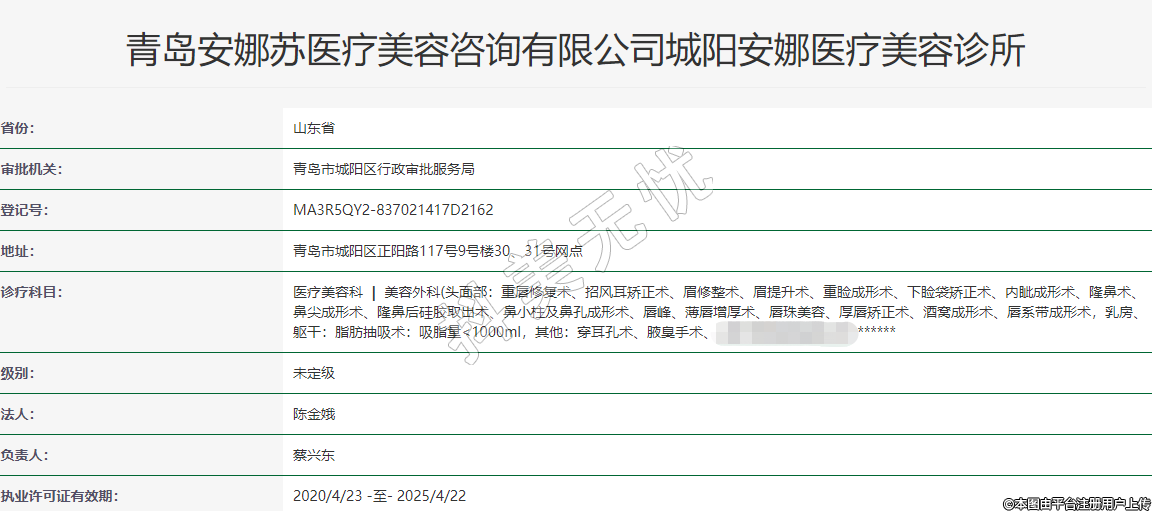
Task: Select the legal person name 陈金娥
Action: tap(313, 414)
